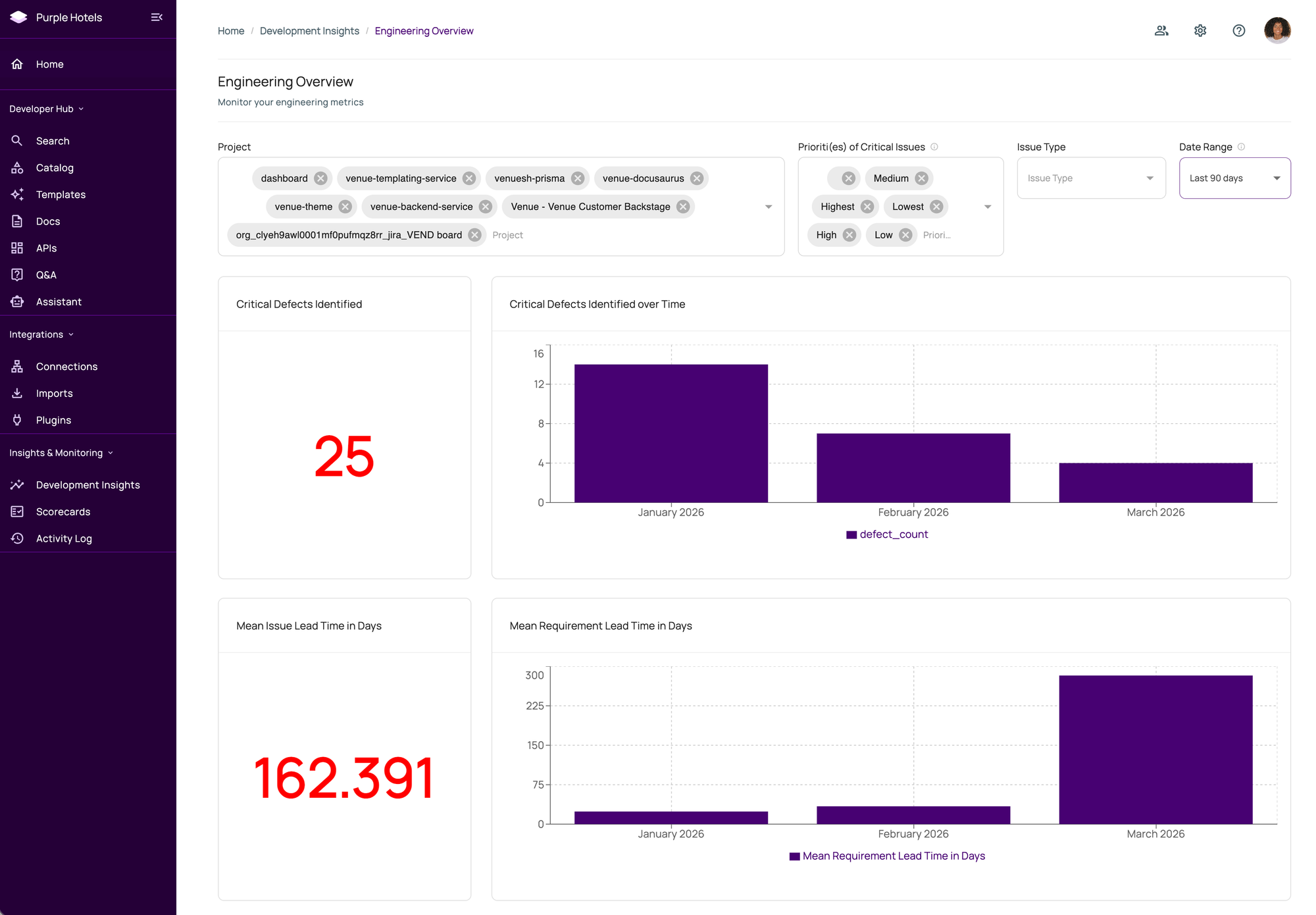Click info icon beside Date Range
This screenshot has width=1316, height=915.
pos(1241,147)
